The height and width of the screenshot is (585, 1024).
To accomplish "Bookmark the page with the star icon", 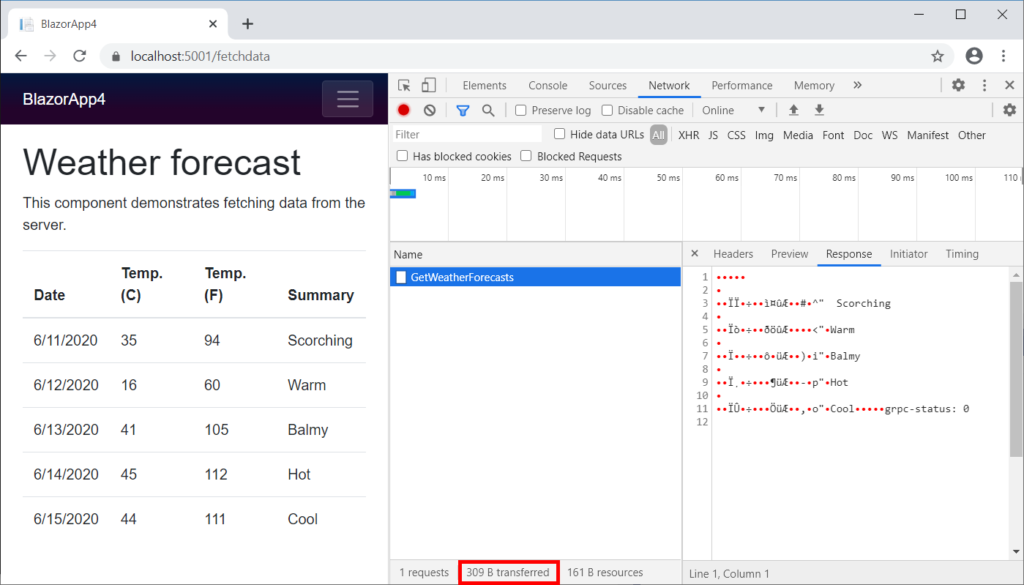I will [938, 57].
